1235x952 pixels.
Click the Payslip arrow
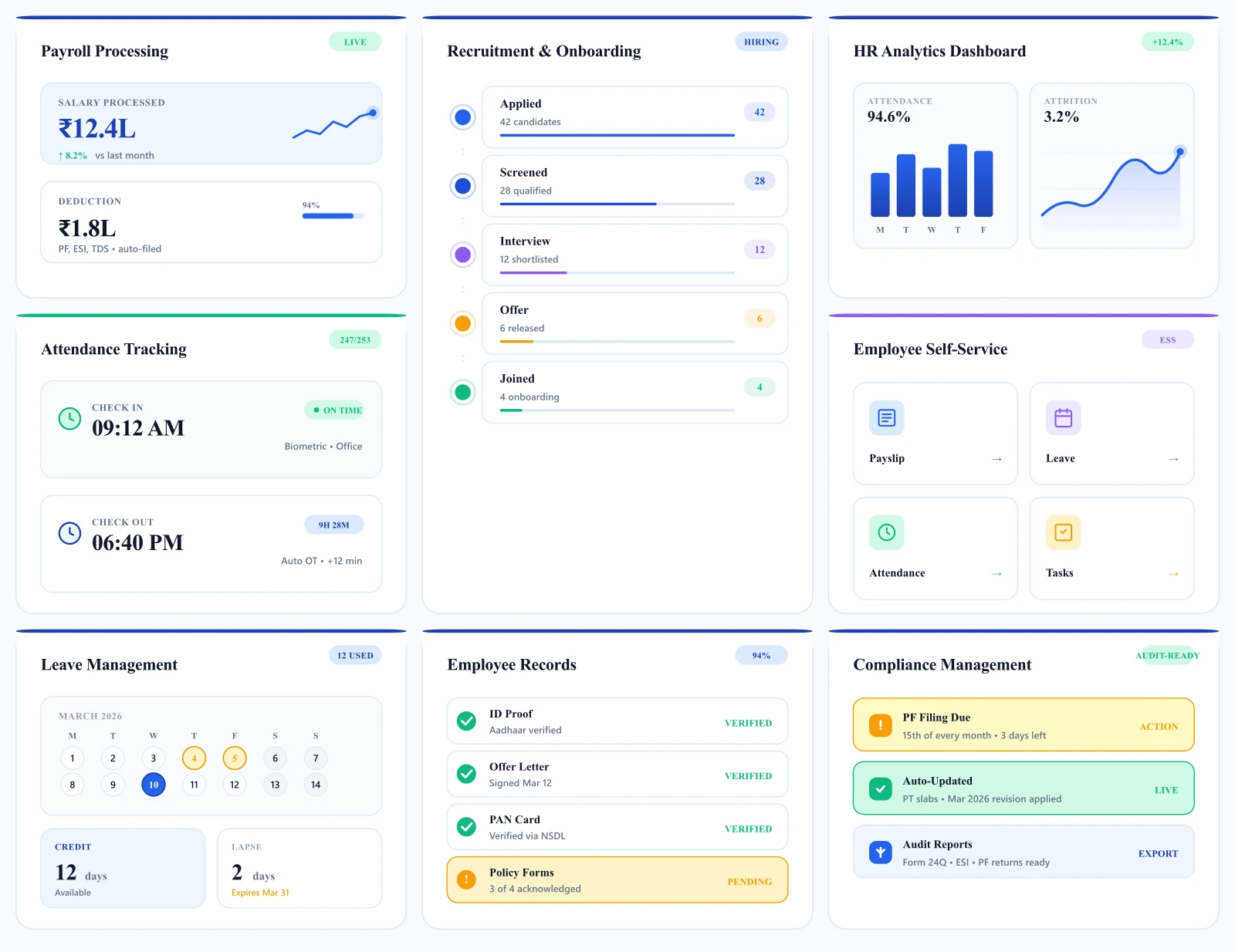(996, 459)
